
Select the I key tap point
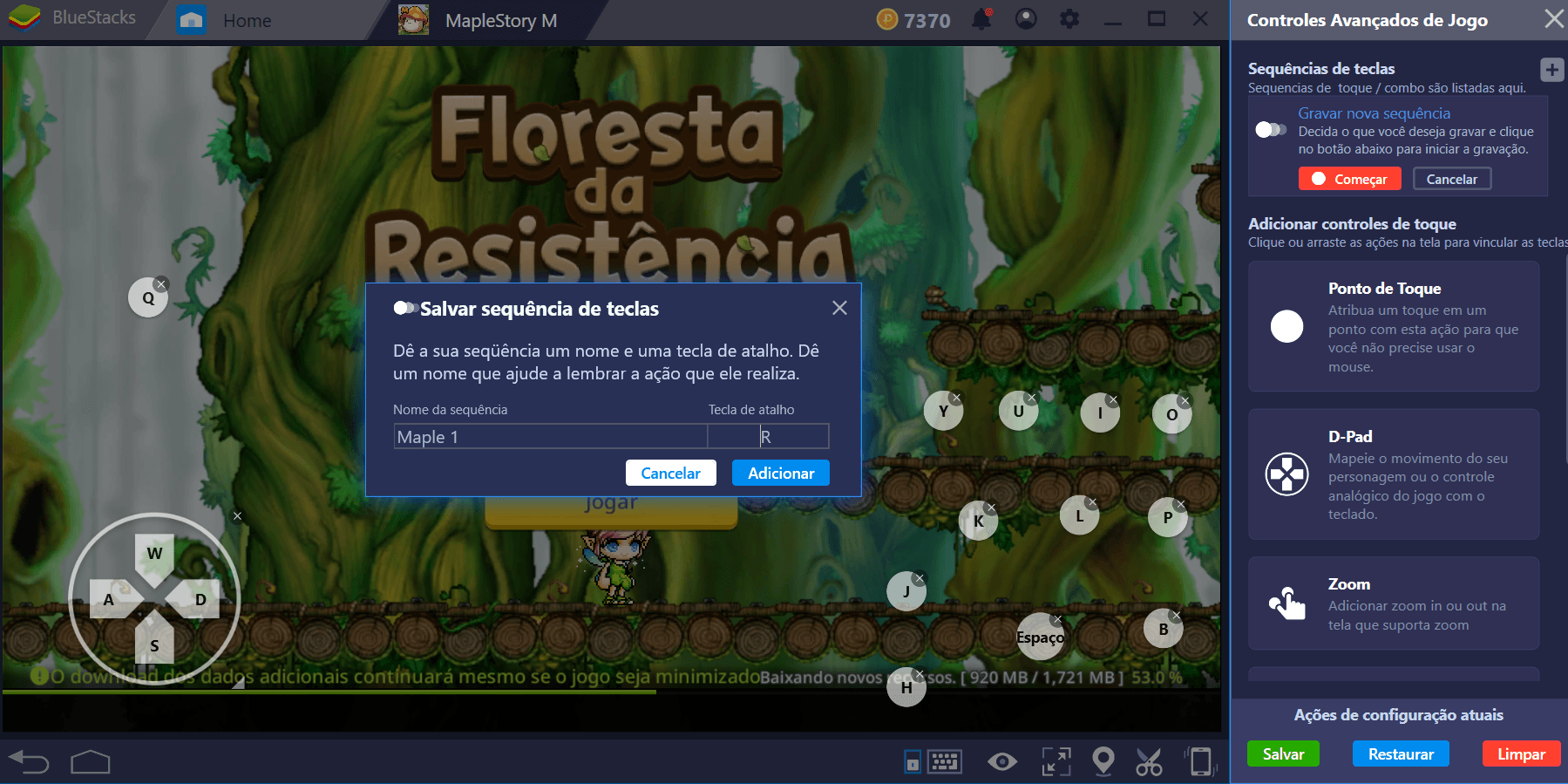[1100, 412]
